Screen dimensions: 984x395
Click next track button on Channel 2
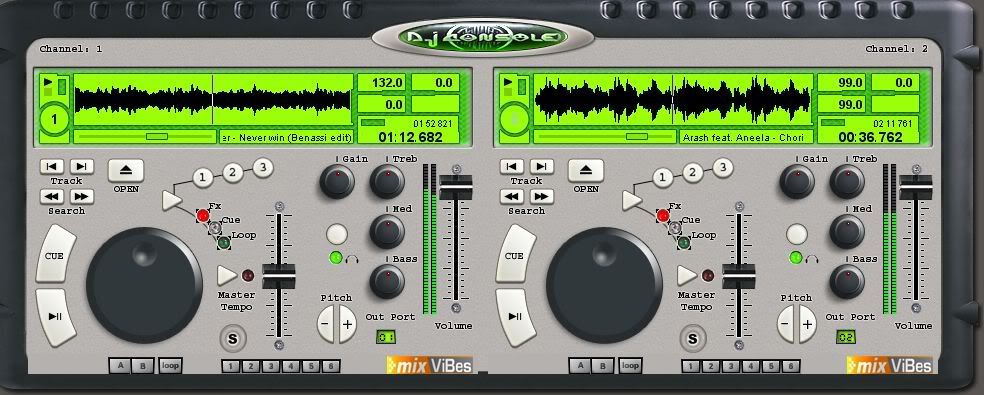[x=542, y=166]
